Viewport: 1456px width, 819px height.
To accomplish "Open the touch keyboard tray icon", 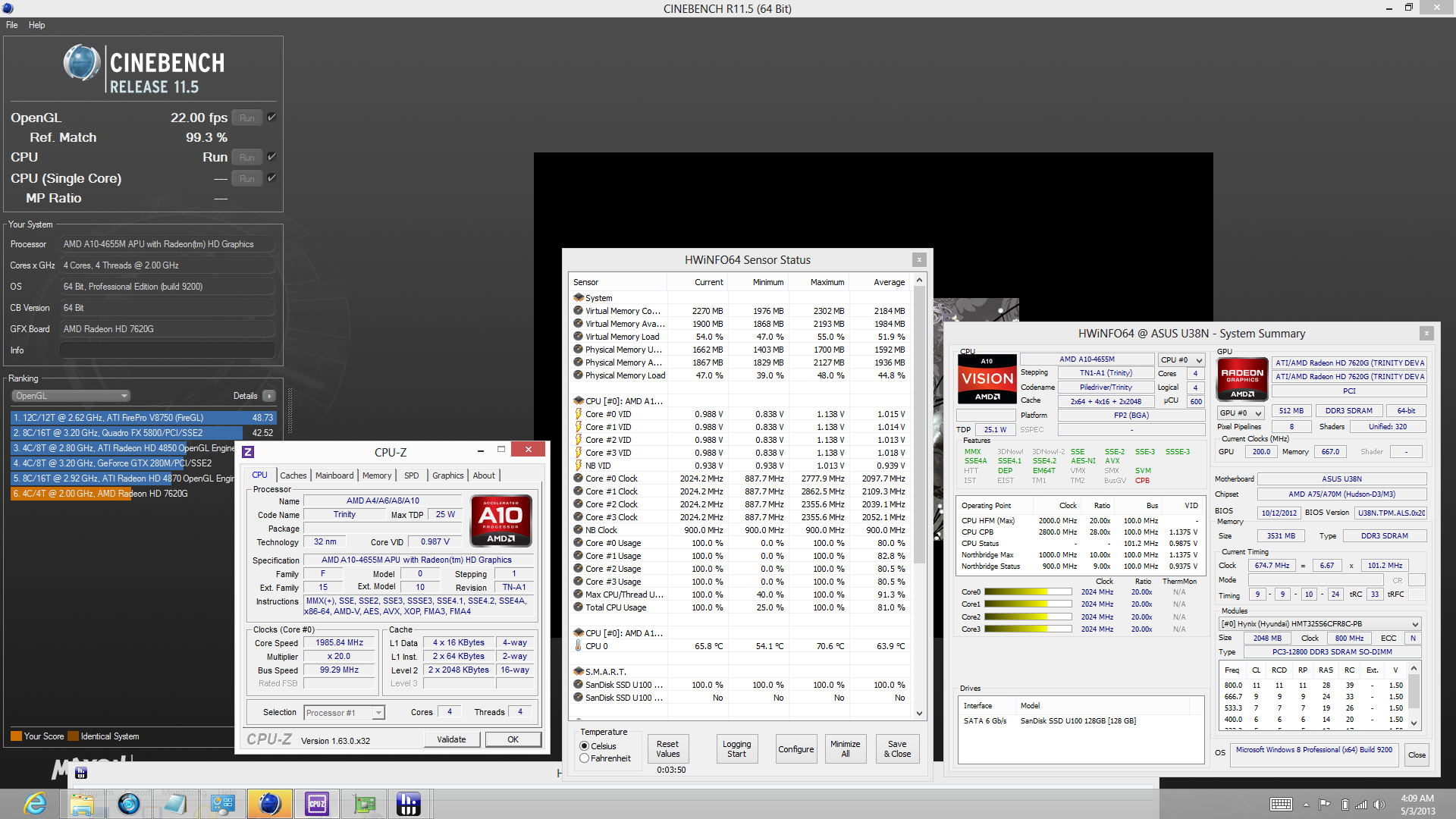I will (x=1281, y=805).
